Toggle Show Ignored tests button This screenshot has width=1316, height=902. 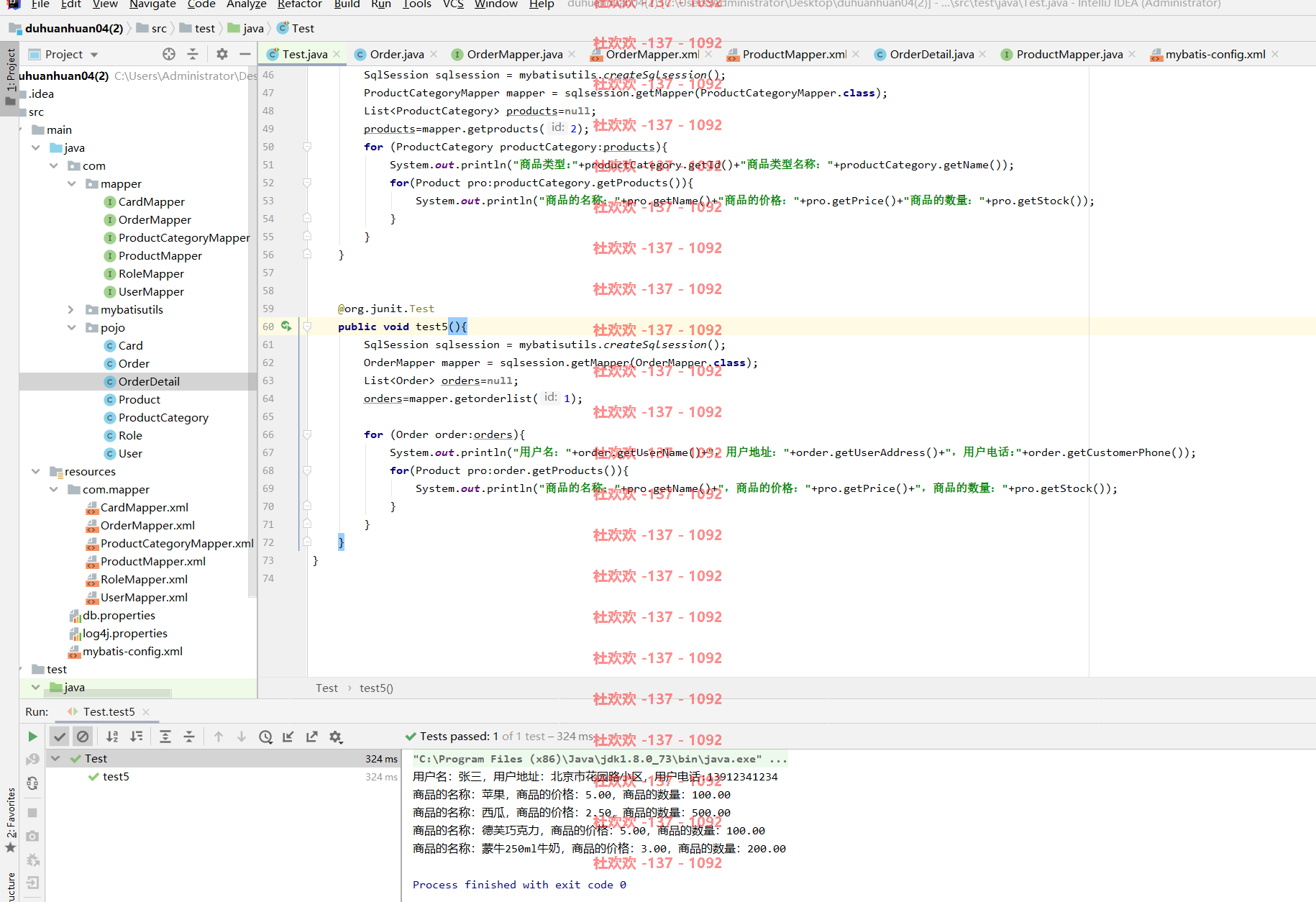click(83, 737)
